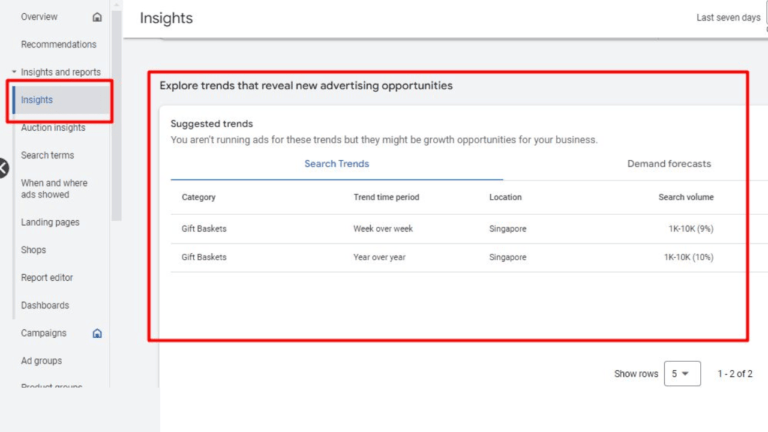Click the Insights page title
Image resolution: width=768 pixels, height=432 pixels.
tap(166, 18)
